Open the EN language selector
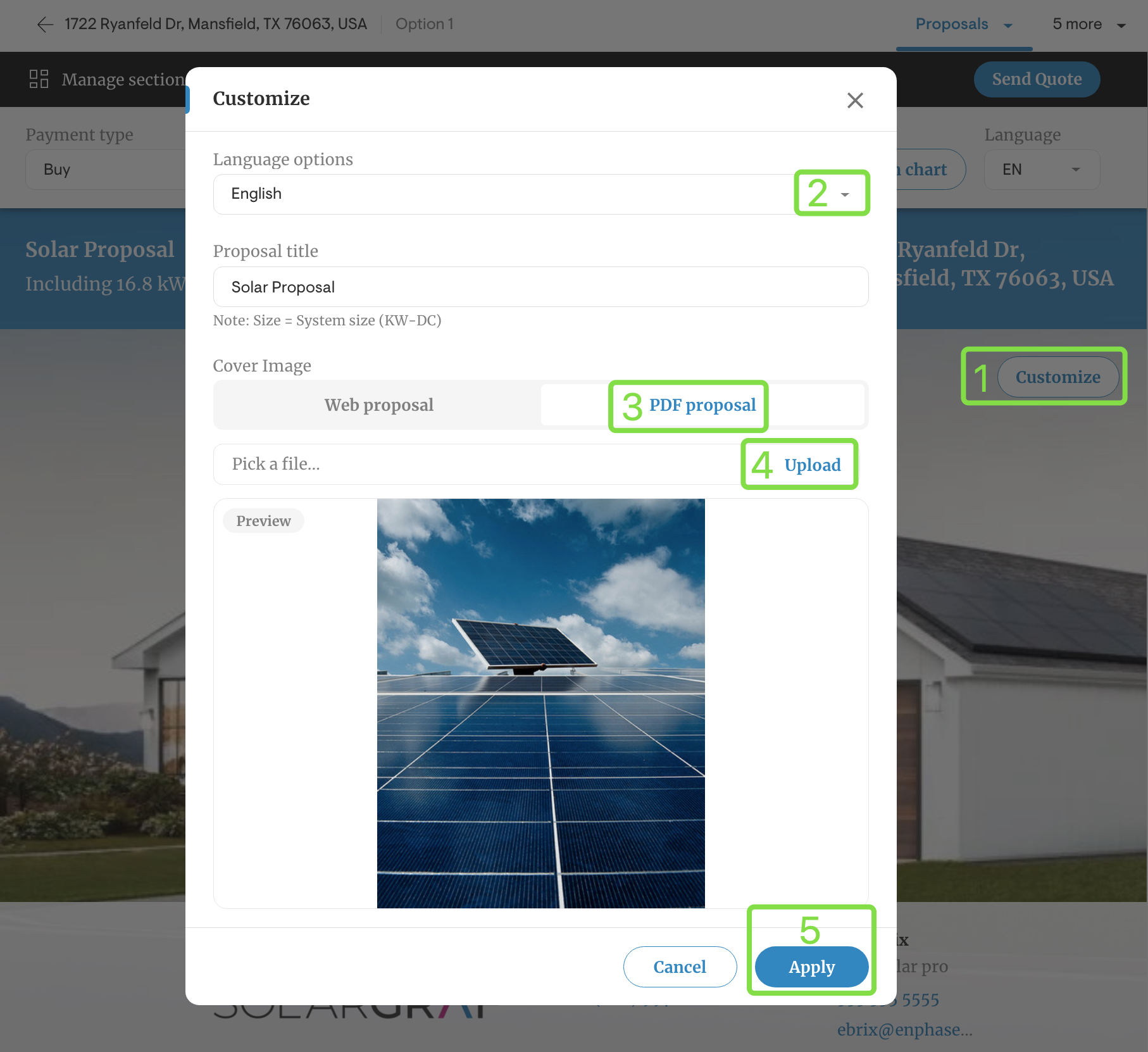The height and width of the screenshot is (1052, 1148). 1041,169
